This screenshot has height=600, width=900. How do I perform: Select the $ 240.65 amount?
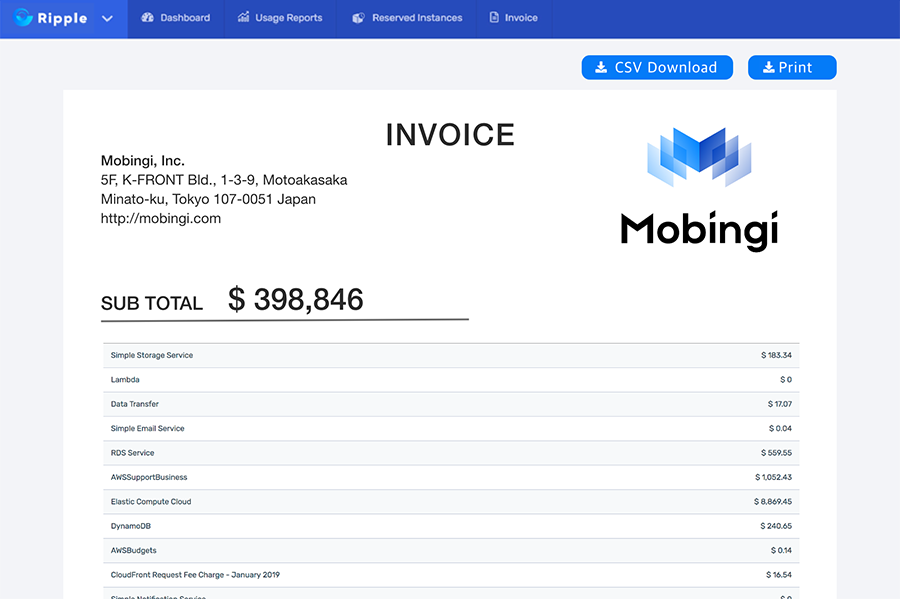pyautogui.click(x=776, y=526)
